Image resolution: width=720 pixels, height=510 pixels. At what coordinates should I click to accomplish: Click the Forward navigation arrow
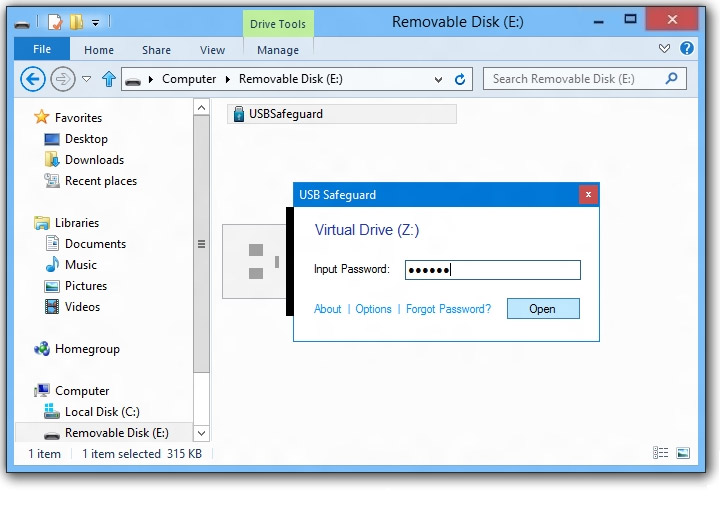[62, 79]
